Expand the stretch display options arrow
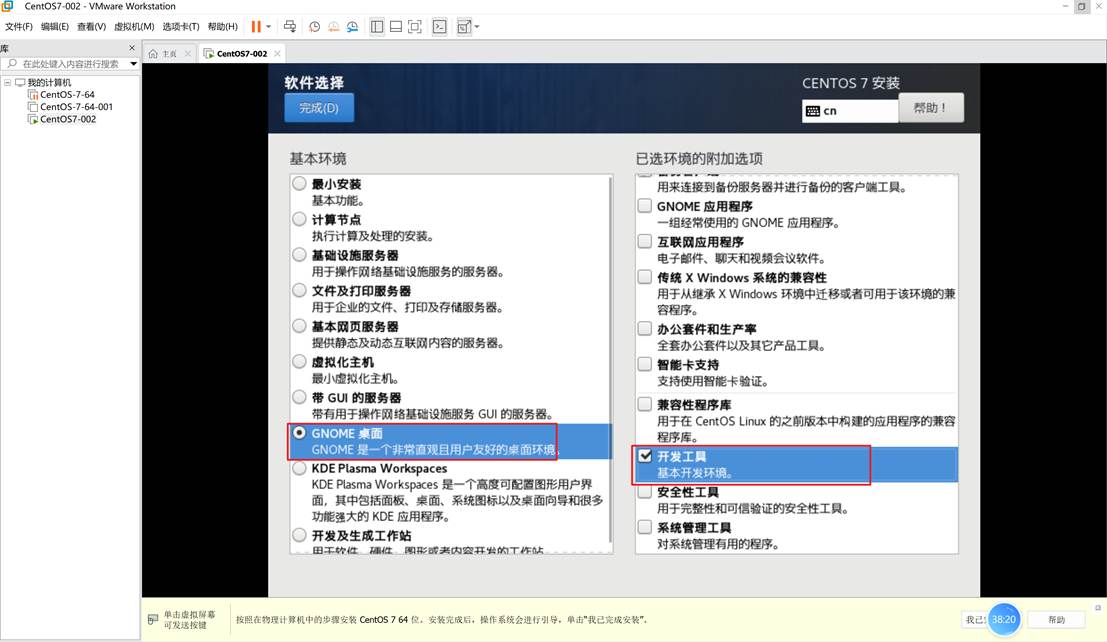 pyautogui.click(x=477, y=27)
